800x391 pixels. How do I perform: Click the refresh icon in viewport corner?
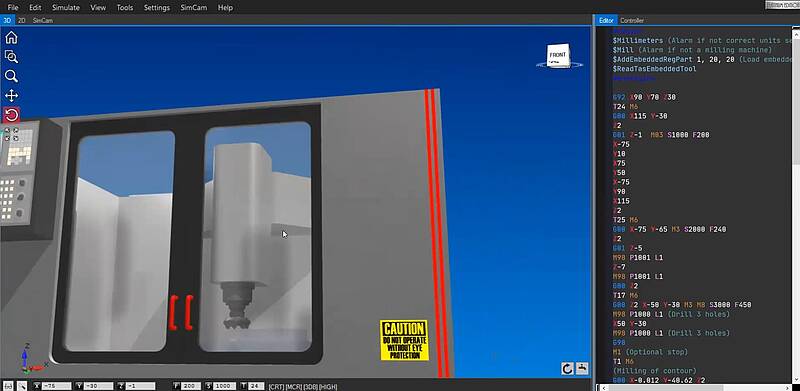click(x=567, y=369)
